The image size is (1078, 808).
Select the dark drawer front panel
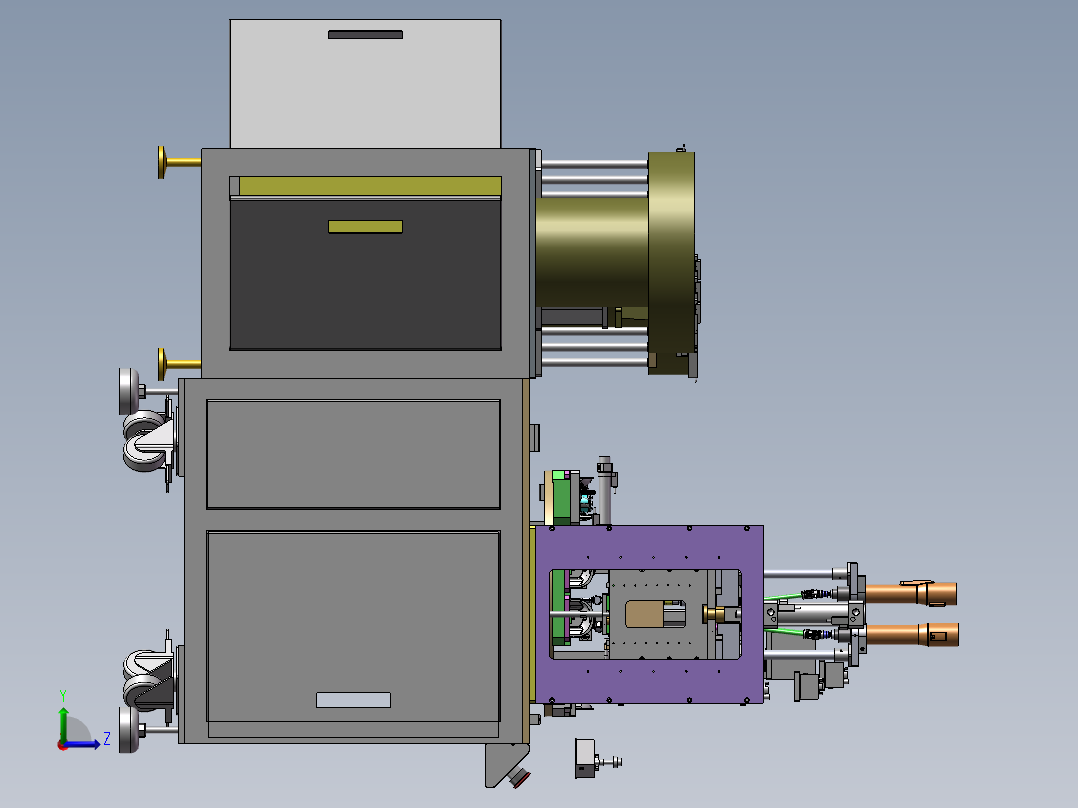pos(365,275)
